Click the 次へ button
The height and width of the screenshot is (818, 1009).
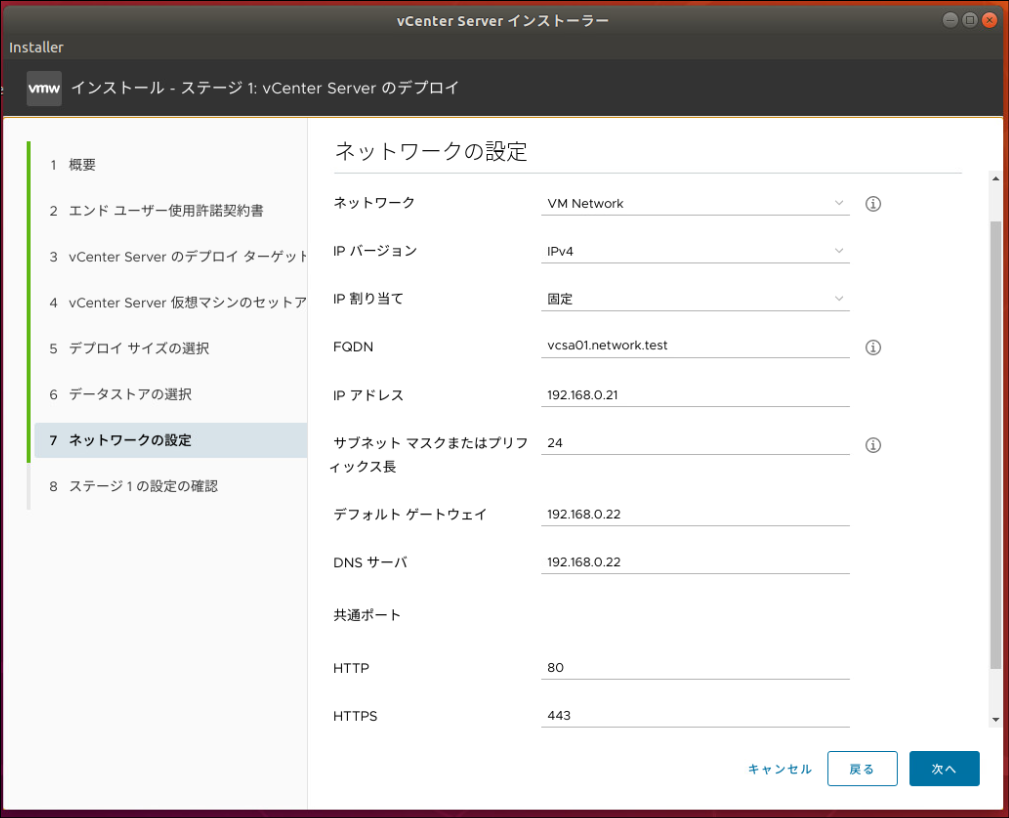point(944,768)
